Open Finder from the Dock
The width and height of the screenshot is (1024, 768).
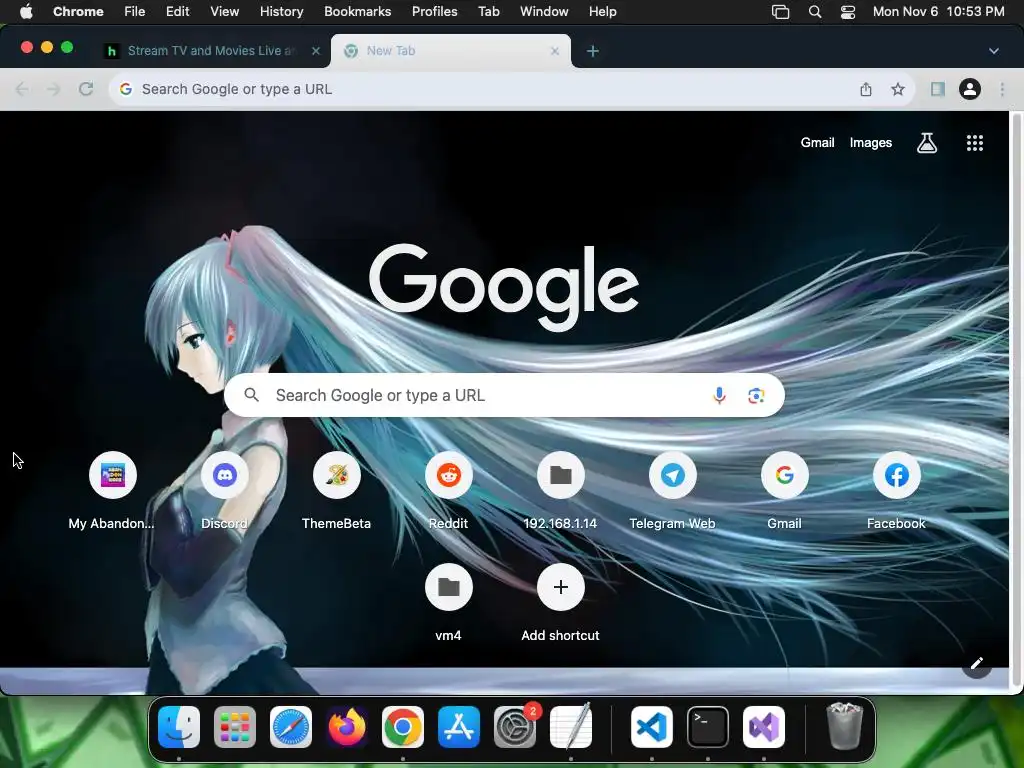coord(179,727)
